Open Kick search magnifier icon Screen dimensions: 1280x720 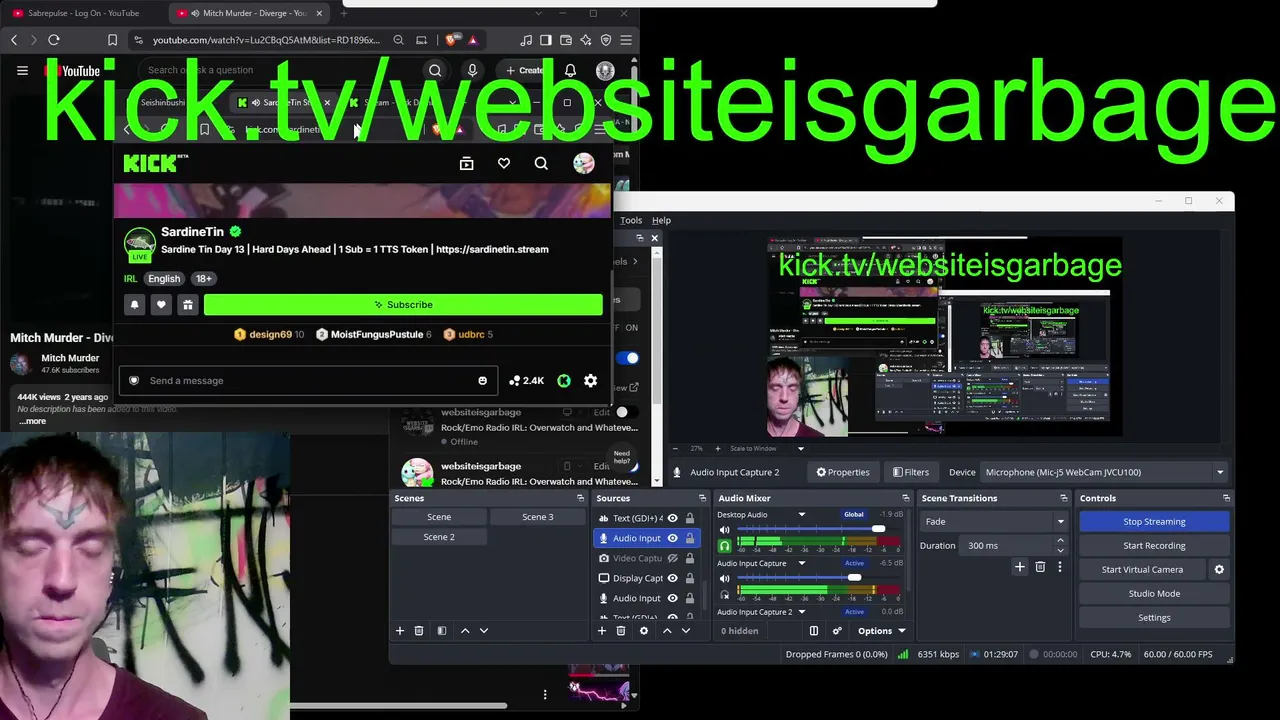click(541, 164)
